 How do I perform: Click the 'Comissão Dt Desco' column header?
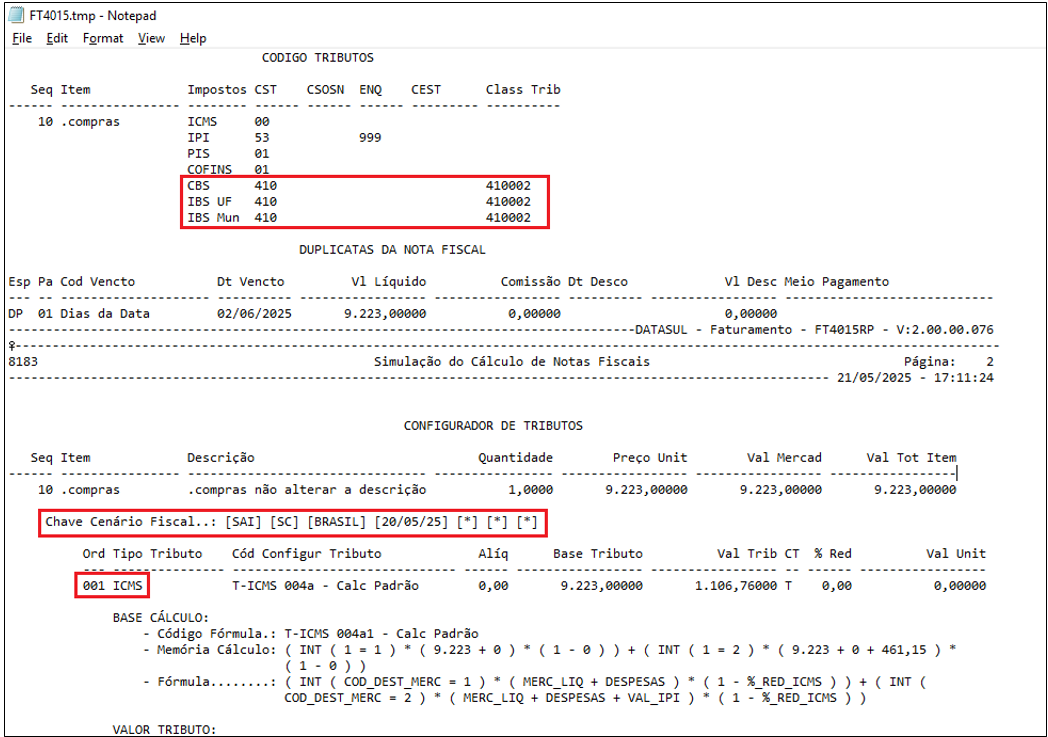point(564,282)
